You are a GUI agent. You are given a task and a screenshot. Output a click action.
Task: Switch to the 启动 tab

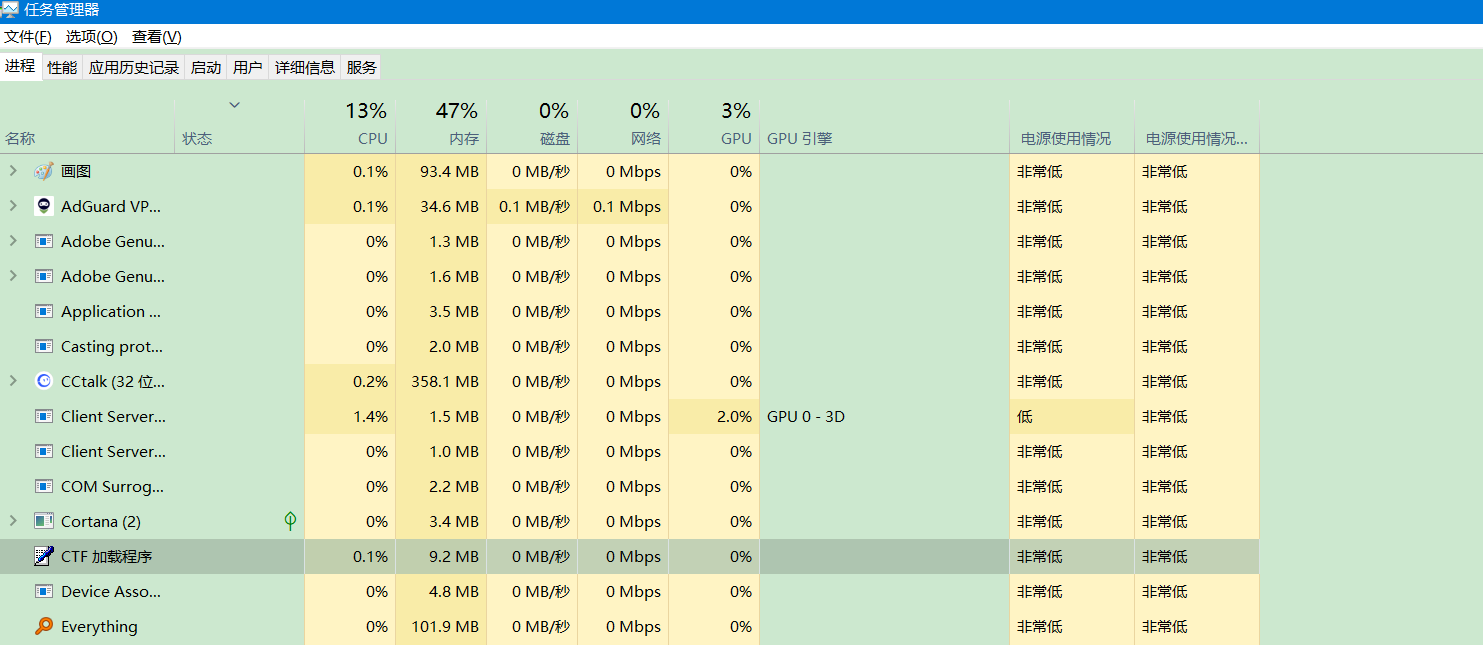pos(206,67)
